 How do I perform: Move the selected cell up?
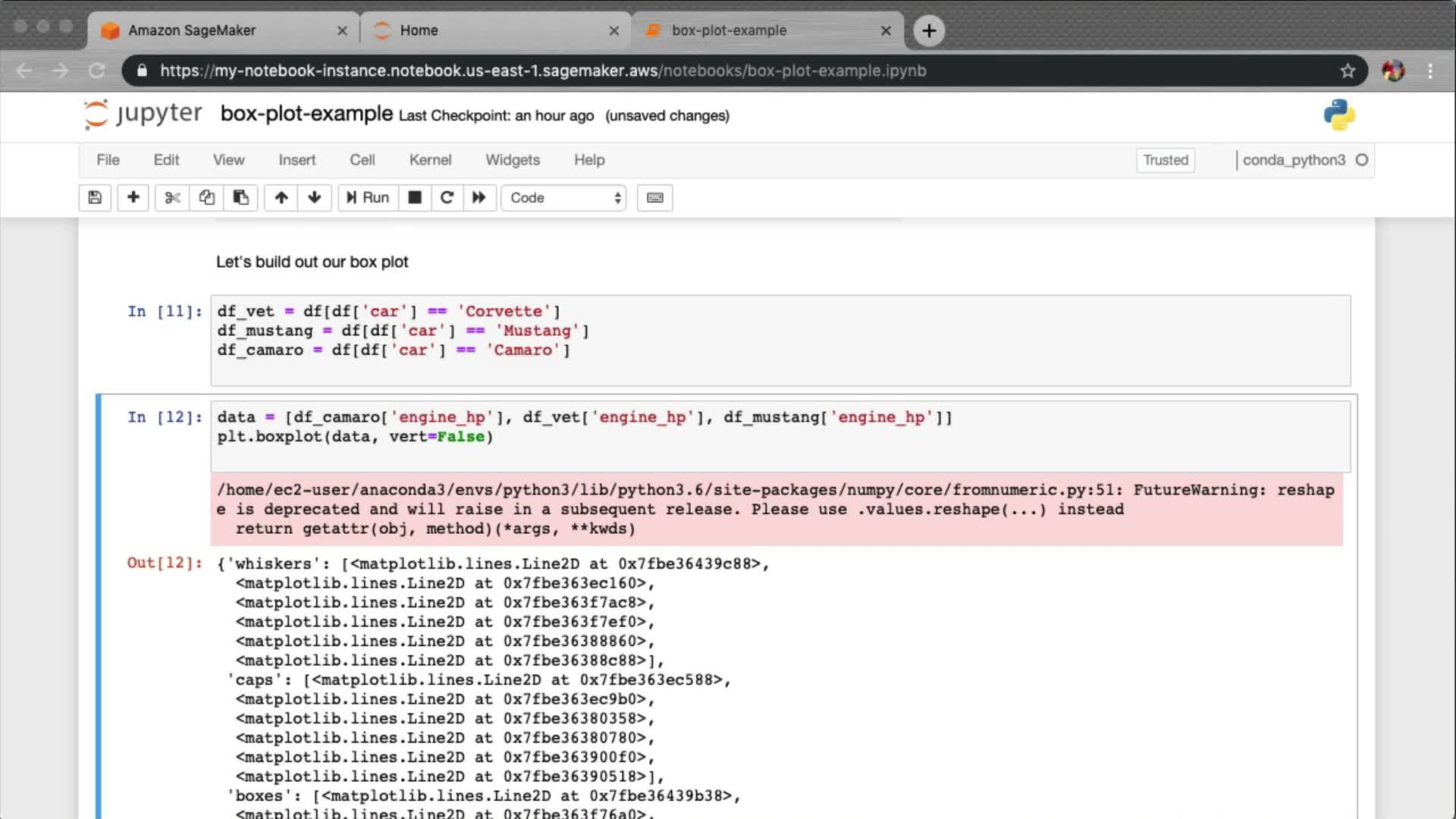click(281, 198)
